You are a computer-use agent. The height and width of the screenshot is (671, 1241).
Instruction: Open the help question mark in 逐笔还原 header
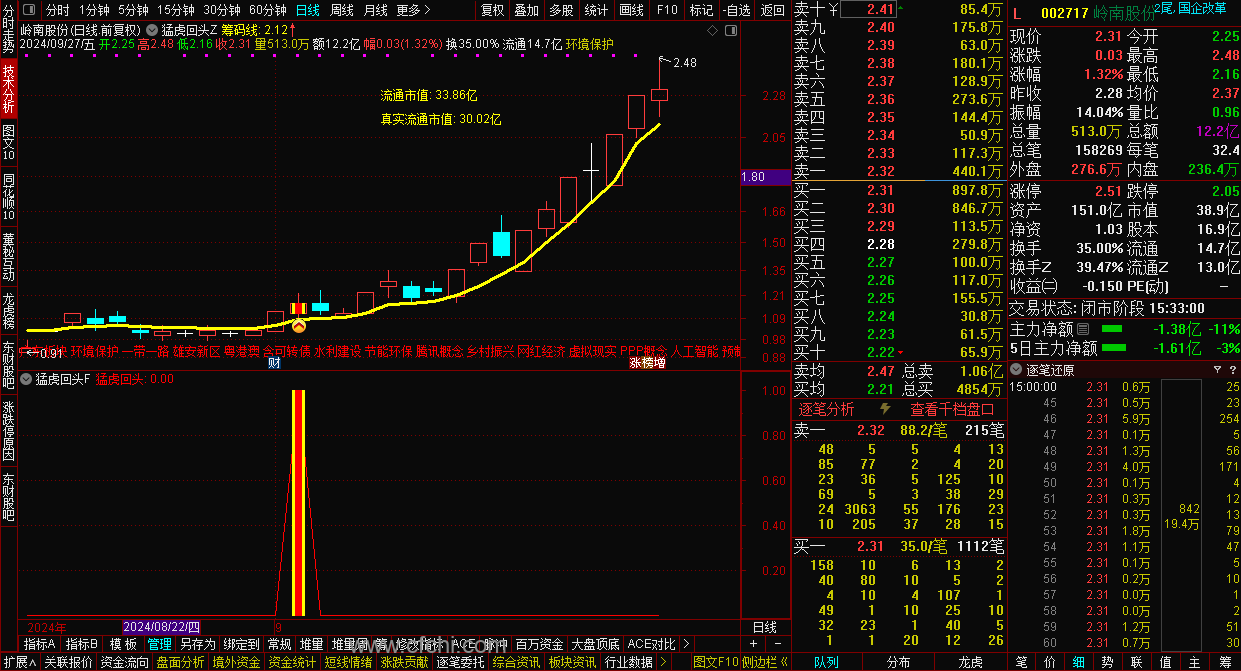[1233, 369]
